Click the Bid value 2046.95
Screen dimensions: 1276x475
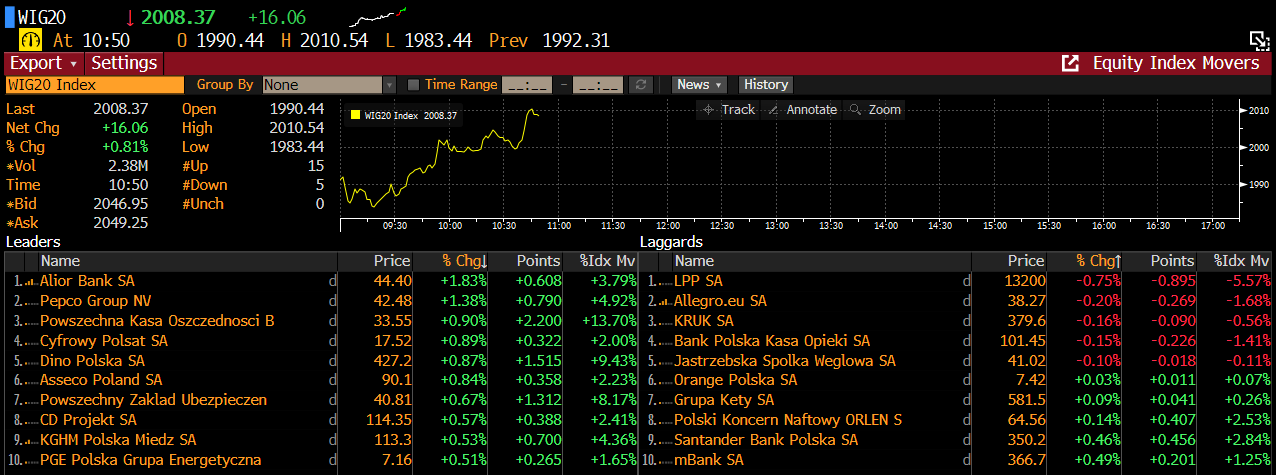pos(121,204)
